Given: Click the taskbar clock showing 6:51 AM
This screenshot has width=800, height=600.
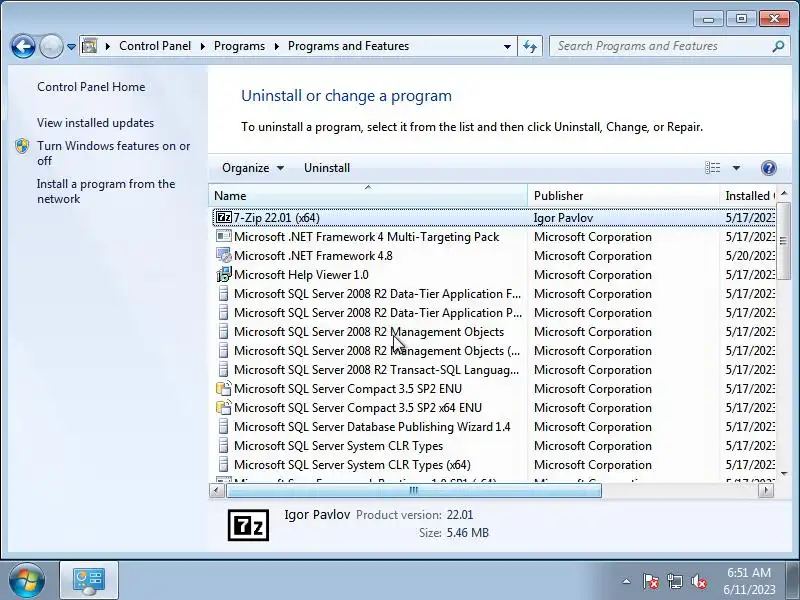Looking at the screenshot, I should click(x=749, y=581).
